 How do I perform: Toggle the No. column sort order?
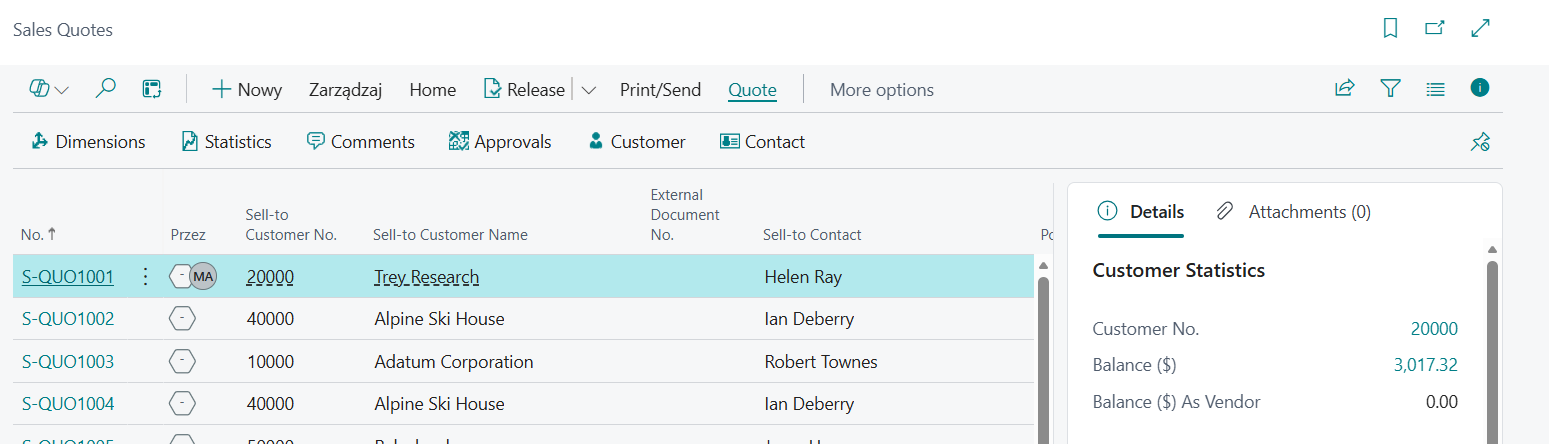pyautogui.click(x=39, y=235)
